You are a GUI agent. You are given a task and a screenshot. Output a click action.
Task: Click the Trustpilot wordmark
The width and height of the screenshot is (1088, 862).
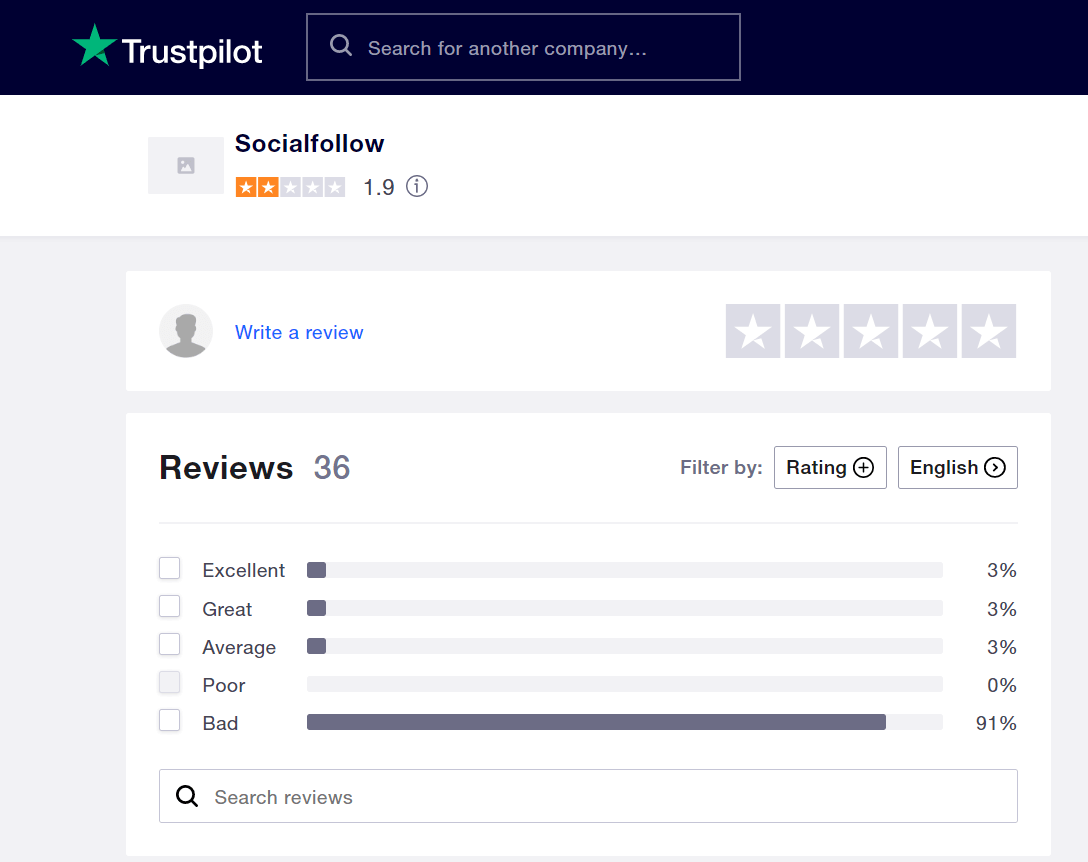click(x=192, y=51)
